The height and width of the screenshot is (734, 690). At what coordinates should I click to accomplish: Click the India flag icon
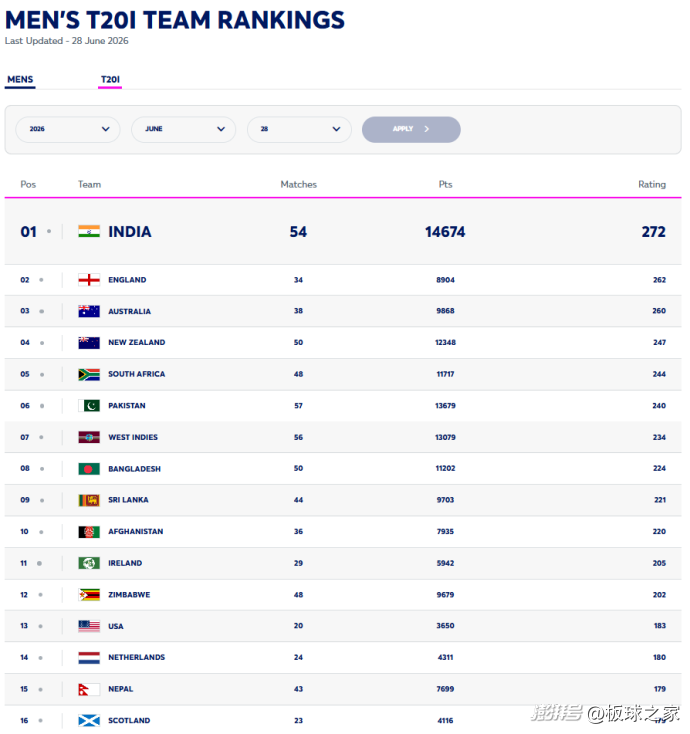(89, 231)
